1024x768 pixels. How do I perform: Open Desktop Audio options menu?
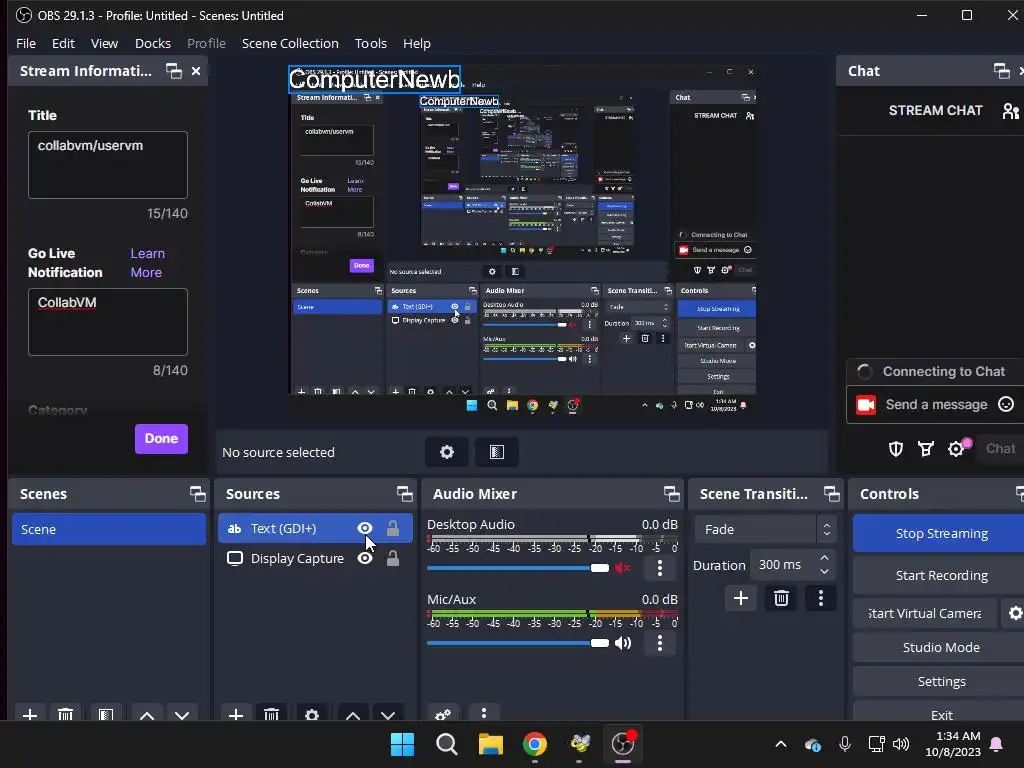[660, 568]
